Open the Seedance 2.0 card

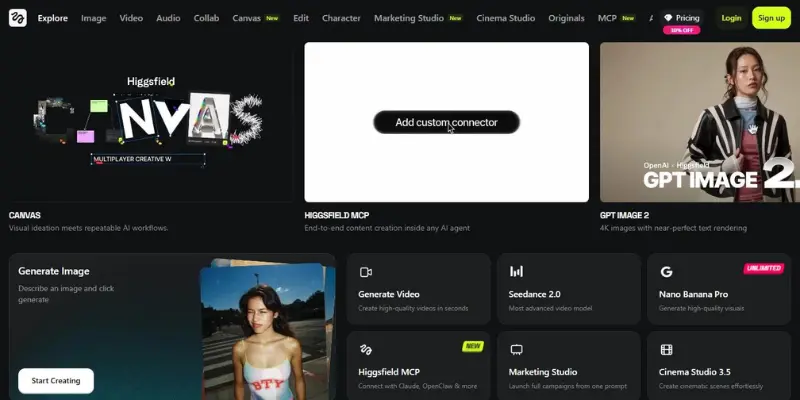point(569,289)
